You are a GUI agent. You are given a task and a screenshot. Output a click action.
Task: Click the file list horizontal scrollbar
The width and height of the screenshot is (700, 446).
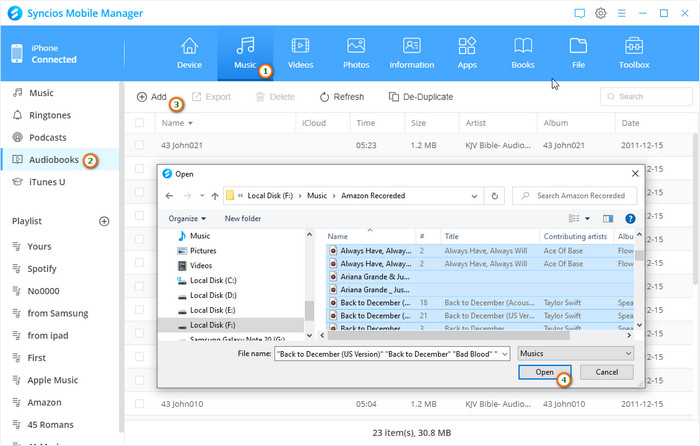[x=448, y=335]
